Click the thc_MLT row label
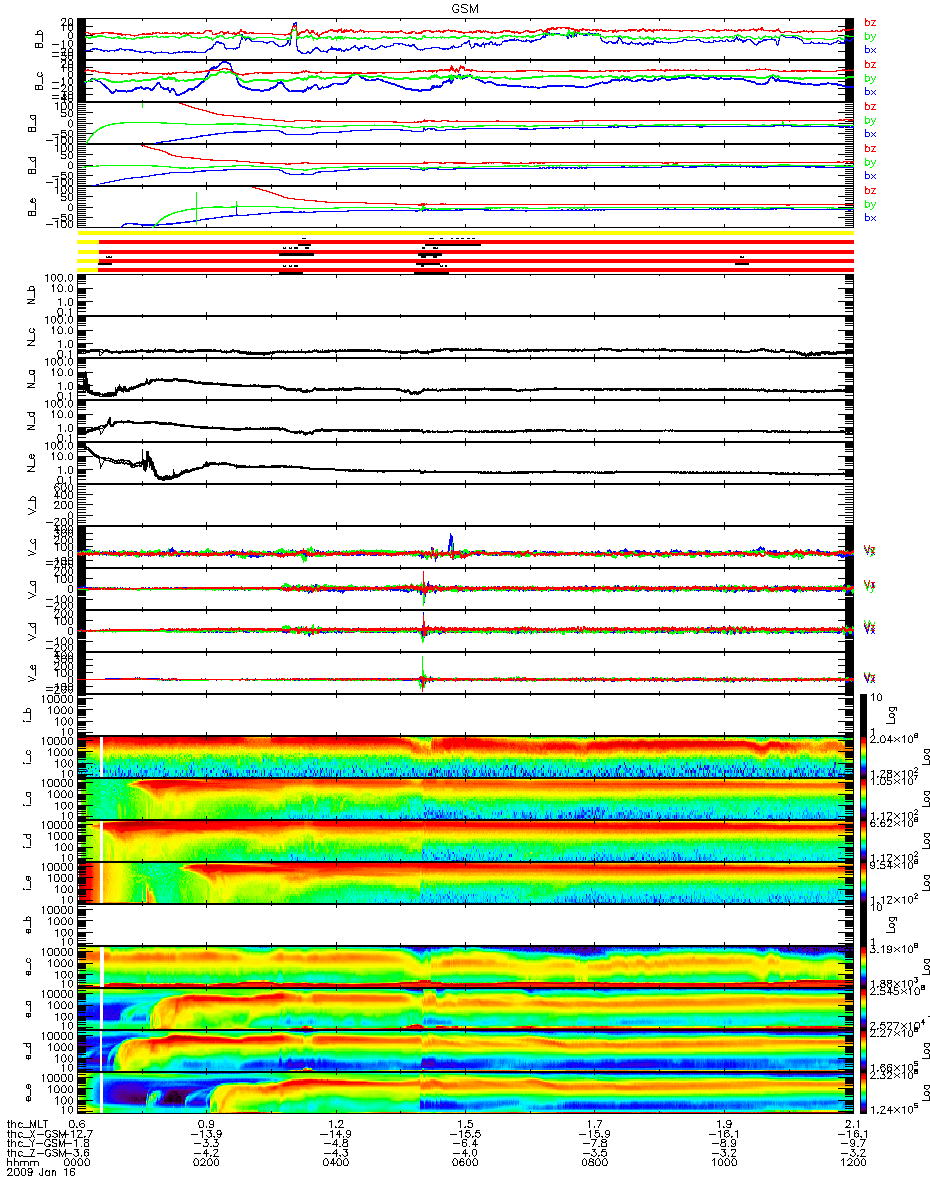The height and width of the screenshot is (1200, 930). tap(27, 1124)
